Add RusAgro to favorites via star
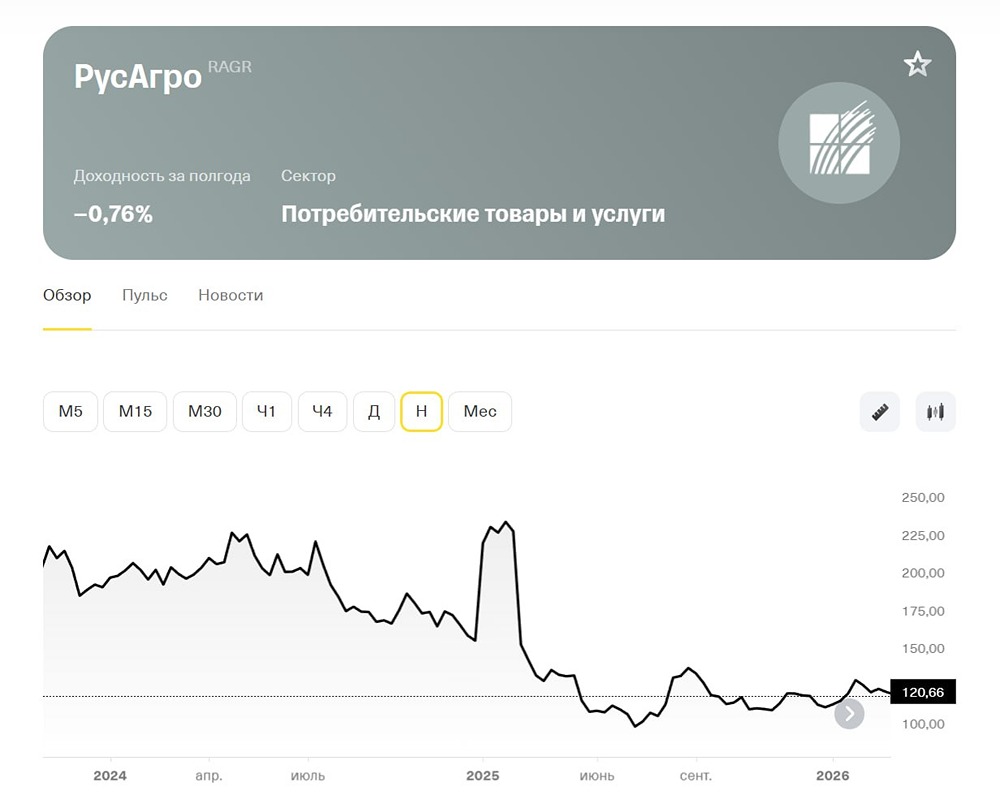 point(917,64)
